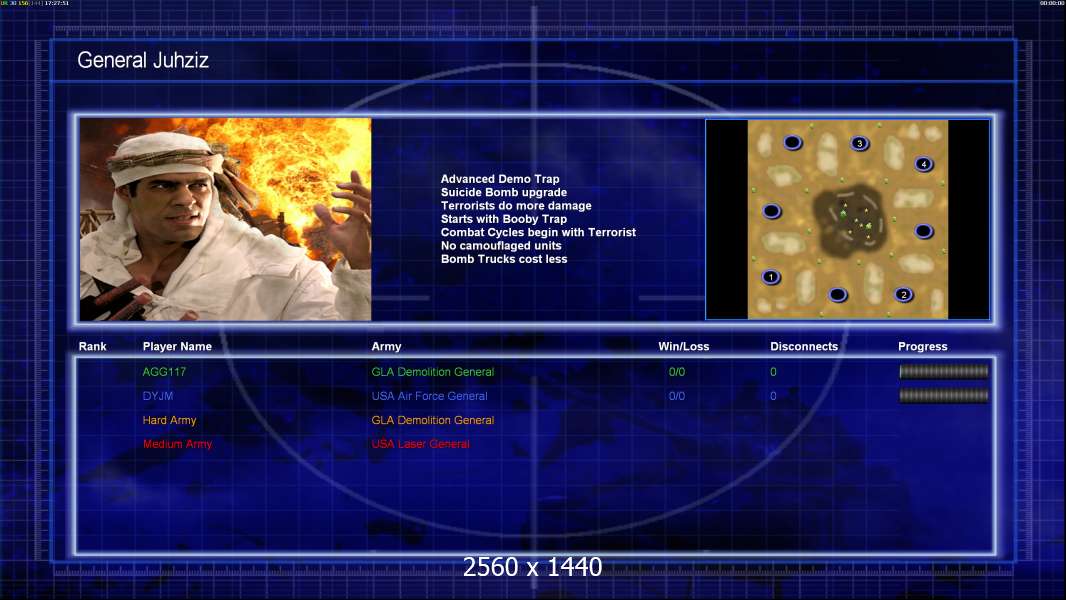Click the Medium Army player entry
Screen dimensions: 1066x600
[177, 444]
